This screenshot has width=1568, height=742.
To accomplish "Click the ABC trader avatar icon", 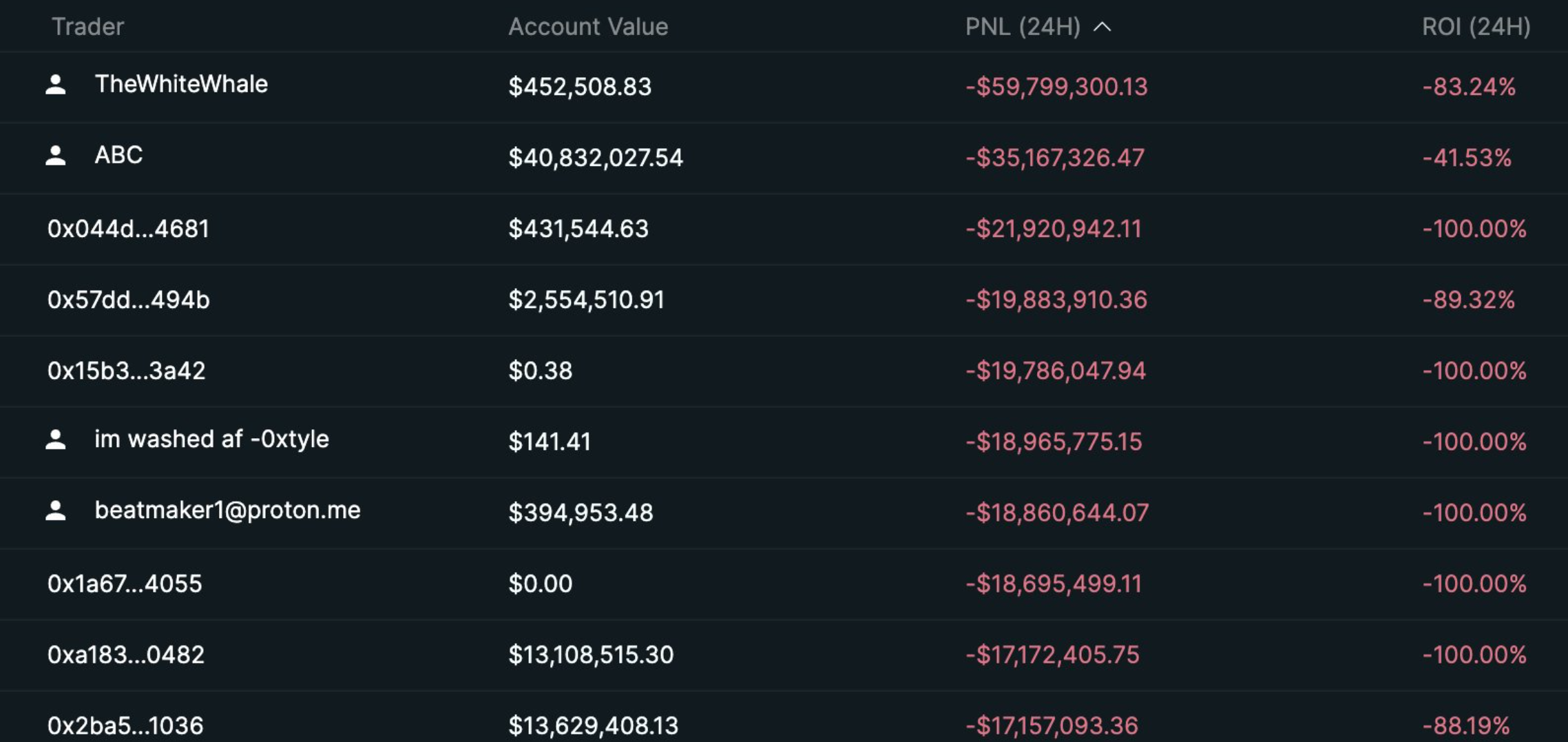I will (x=56, y=156).
